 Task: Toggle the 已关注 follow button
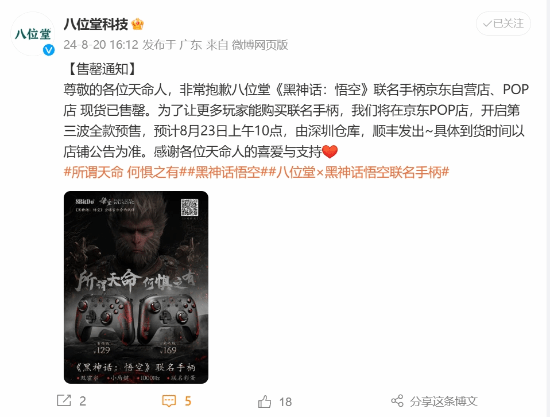(x=503, y=23)
